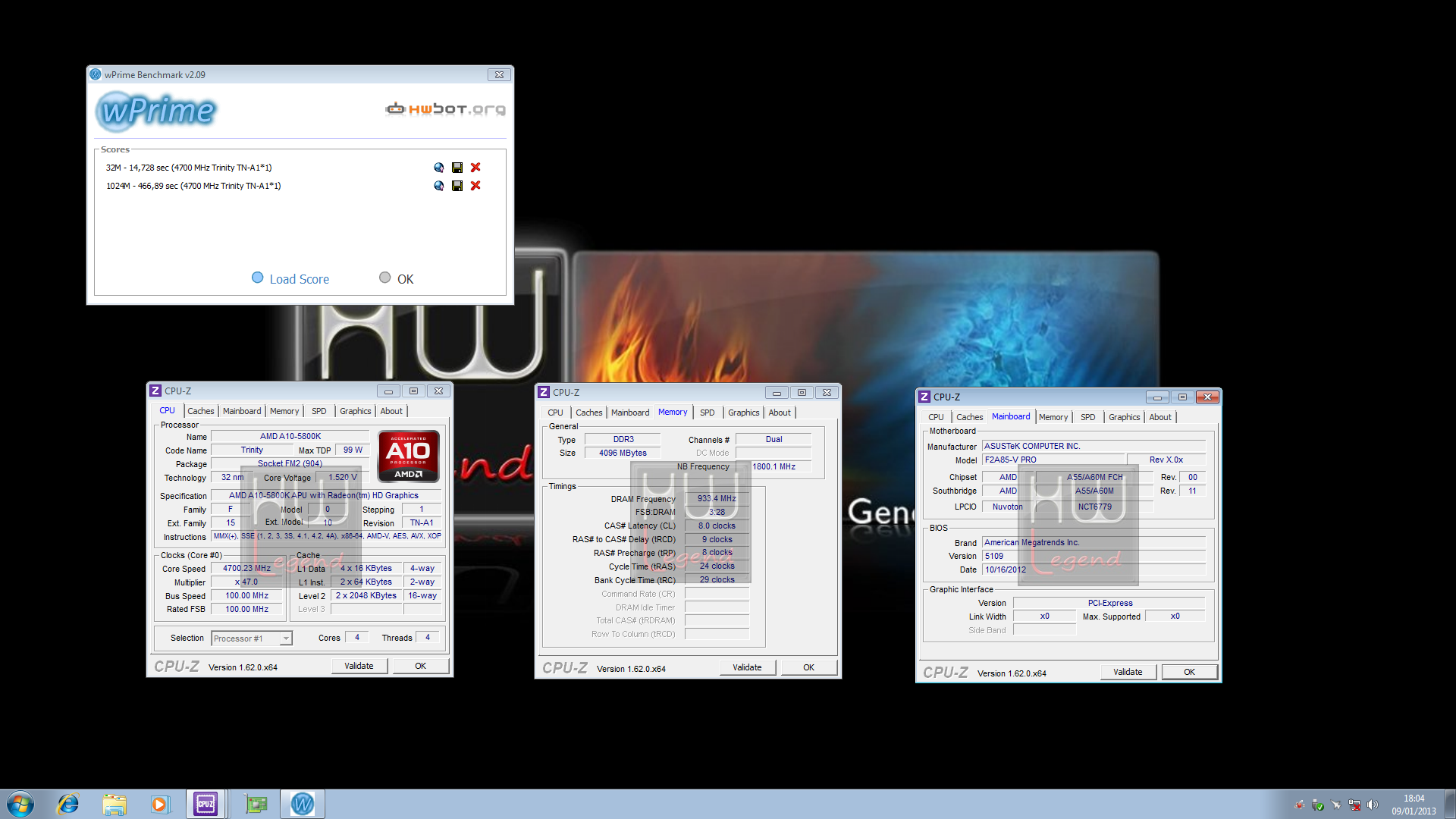The height and width of the screenshot is (819, 1456).
Task: Click the CAS# Latency 8.0 clocks value
Action: click(717, 526)
